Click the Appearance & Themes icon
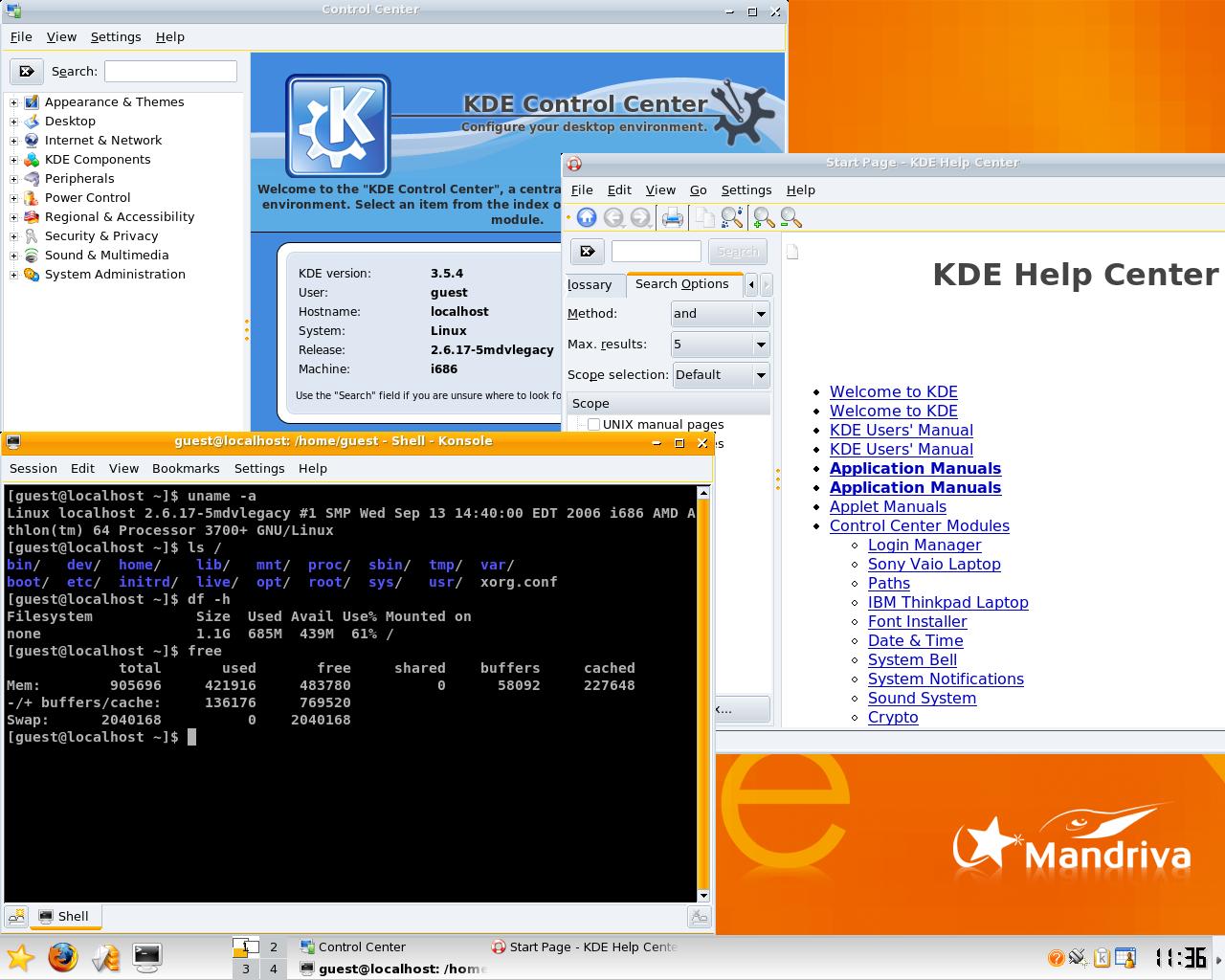Screen dimensions: 1225x980 32,101
